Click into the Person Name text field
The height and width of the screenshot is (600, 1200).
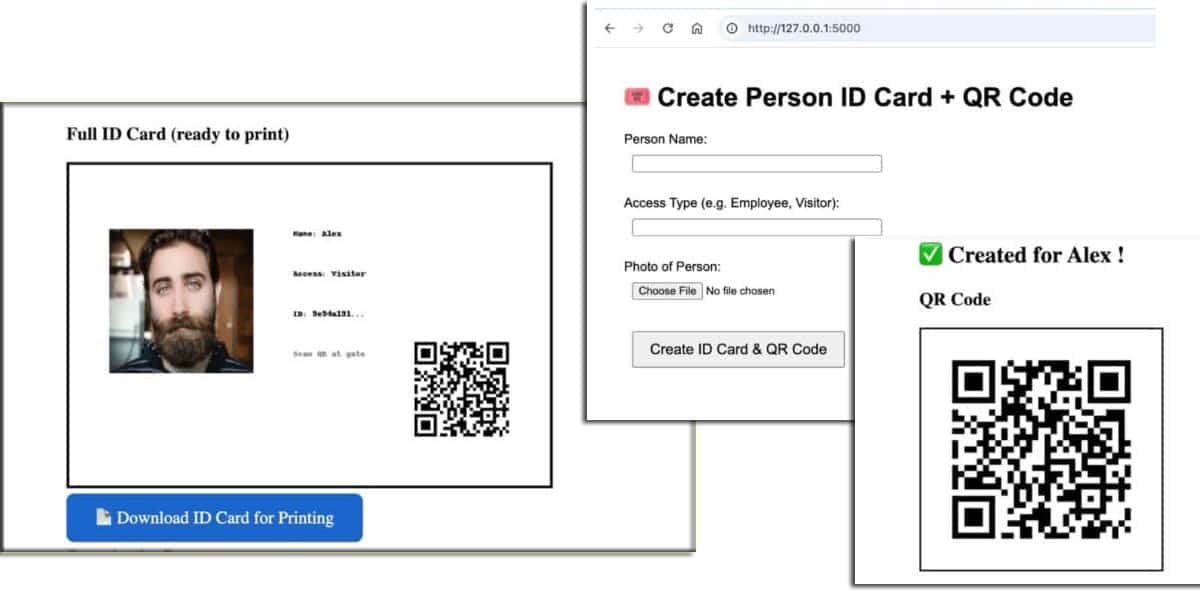coord(756,164)
